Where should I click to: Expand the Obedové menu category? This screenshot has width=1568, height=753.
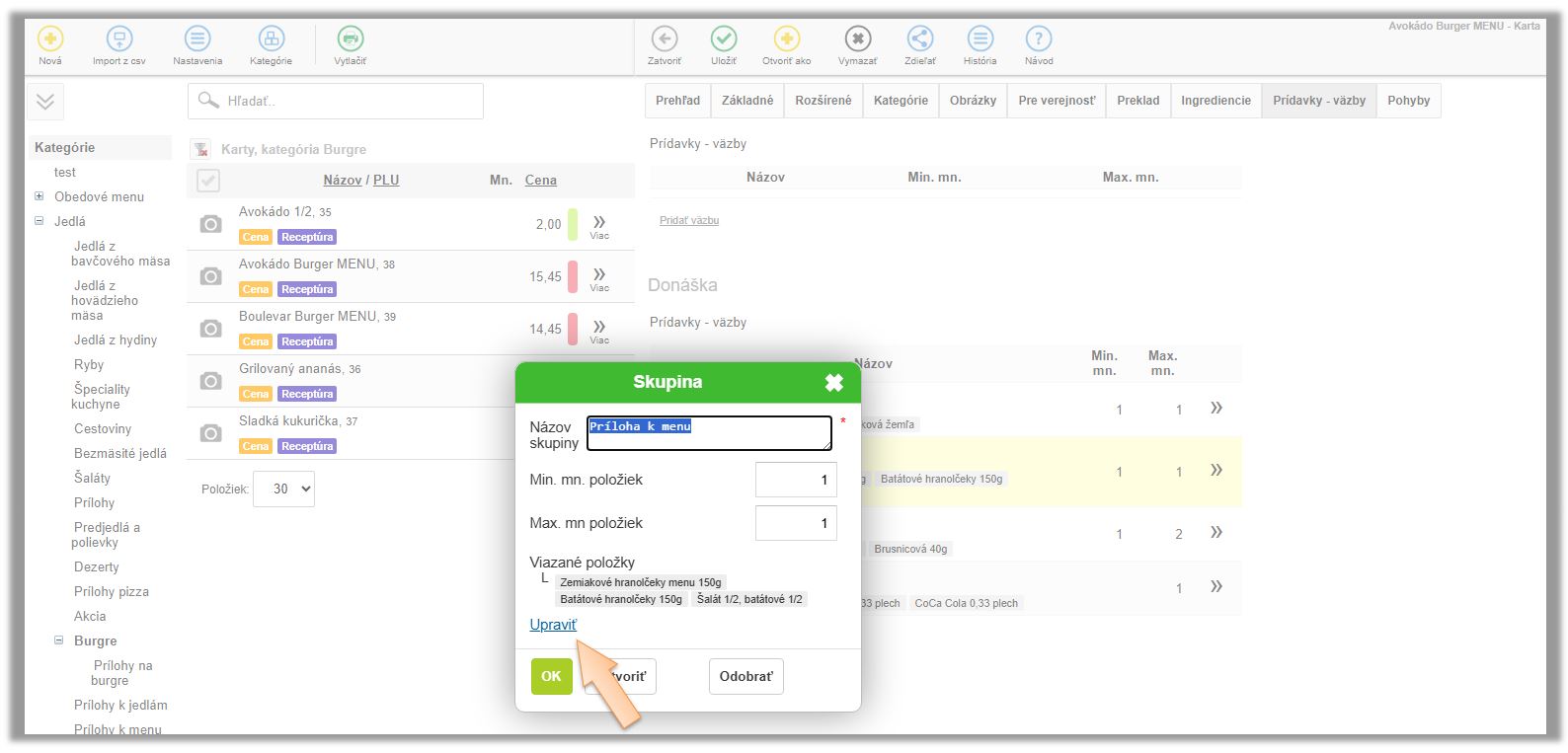(39, 196)
